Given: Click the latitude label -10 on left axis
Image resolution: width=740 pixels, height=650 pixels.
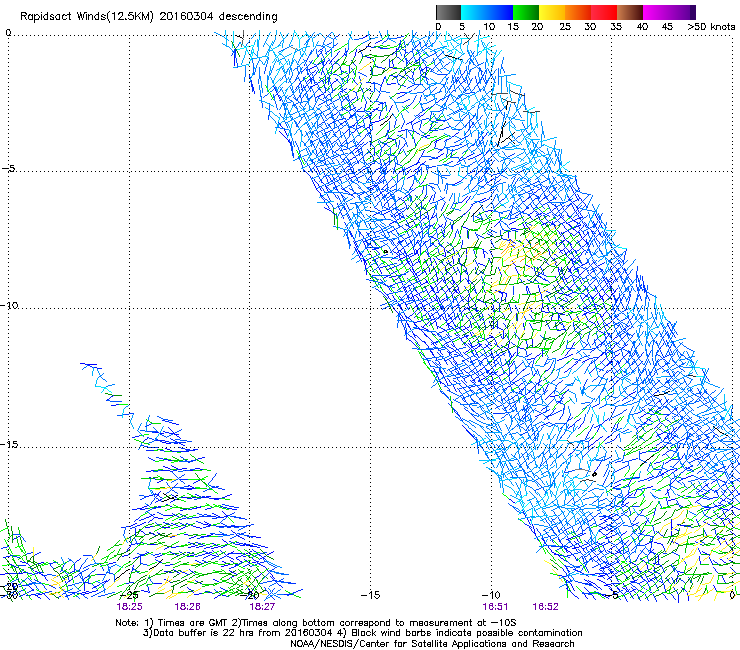Looking at the screenshot, I should pyautogui.click(x=9, y=305).
